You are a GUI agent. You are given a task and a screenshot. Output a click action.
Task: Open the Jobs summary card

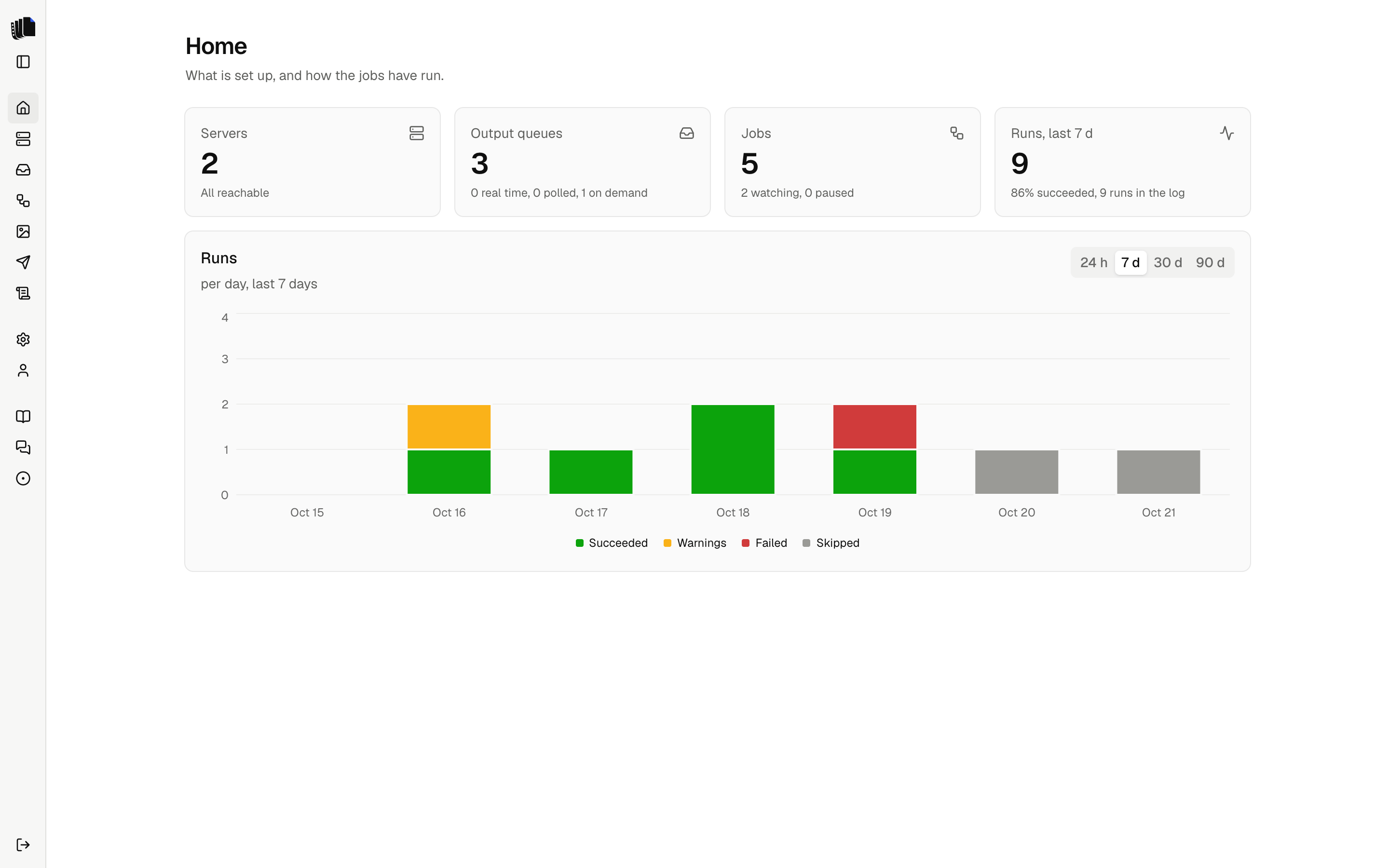point(852,162)
